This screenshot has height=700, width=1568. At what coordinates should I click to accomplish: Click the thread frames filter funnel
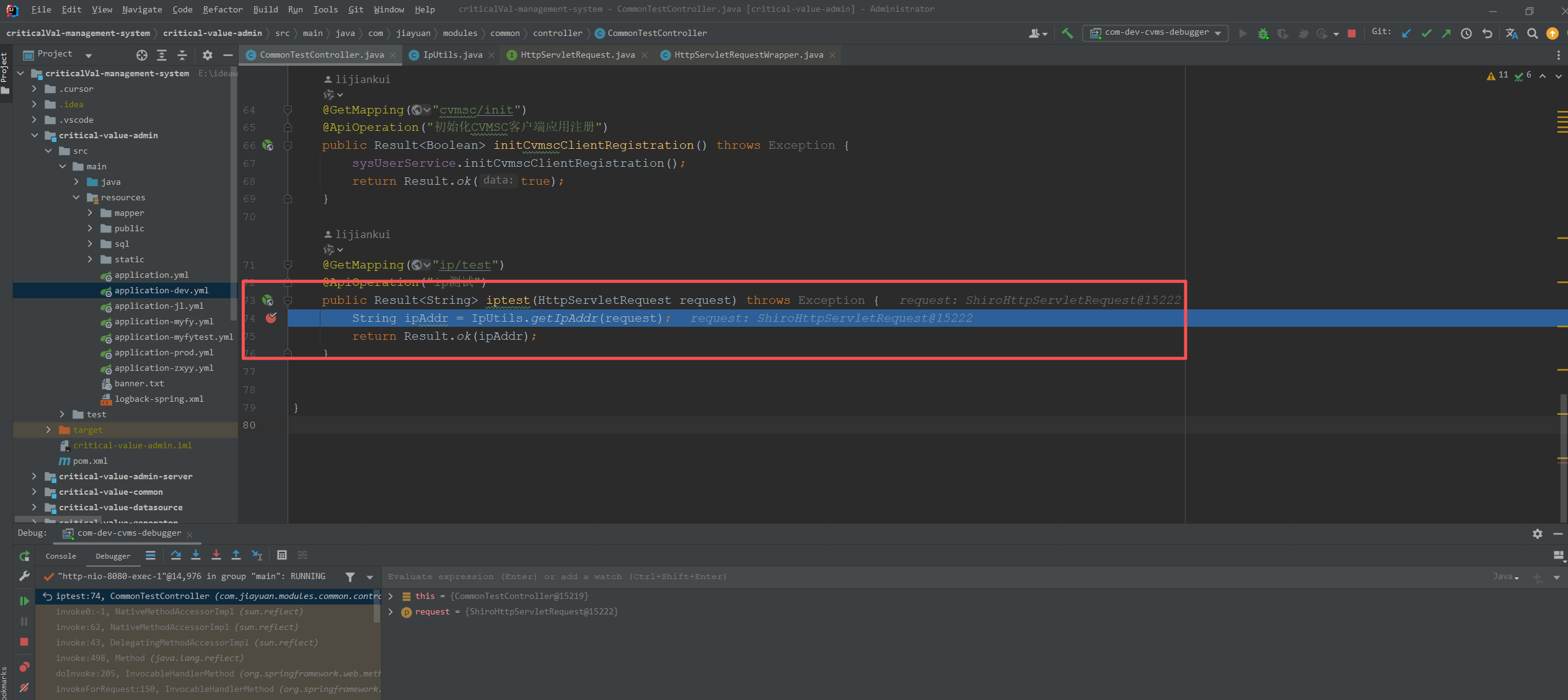[x=350, y=577]
